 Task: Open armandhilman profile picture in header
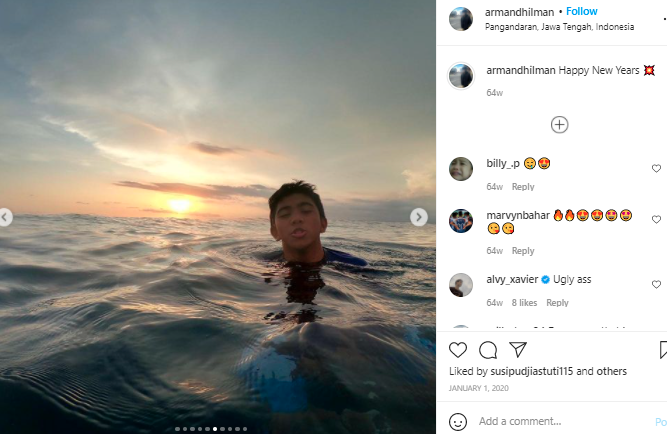click(460, 19)
